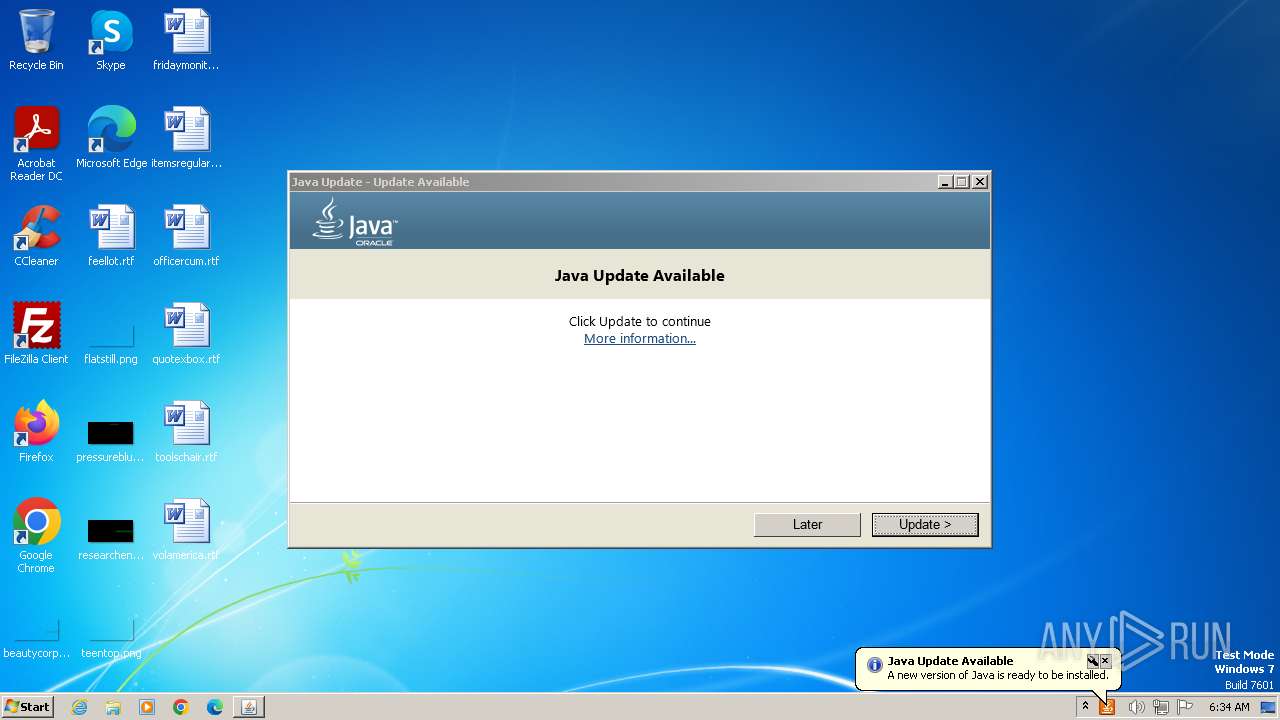Open the More information... link
1280x720 pixels.
tap(640, 339)
